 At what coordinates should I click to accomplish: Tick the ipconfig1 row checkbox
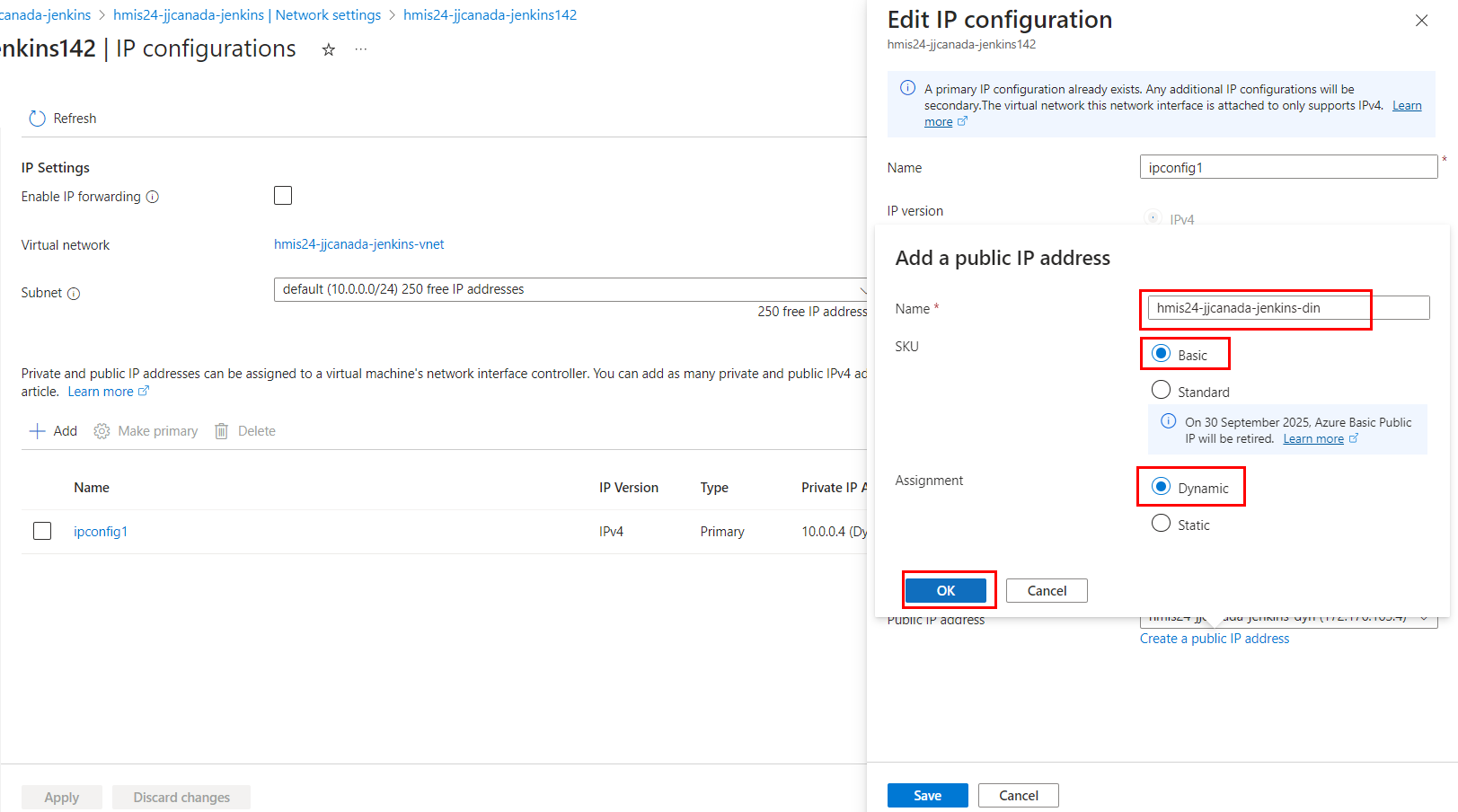[42, 531]
